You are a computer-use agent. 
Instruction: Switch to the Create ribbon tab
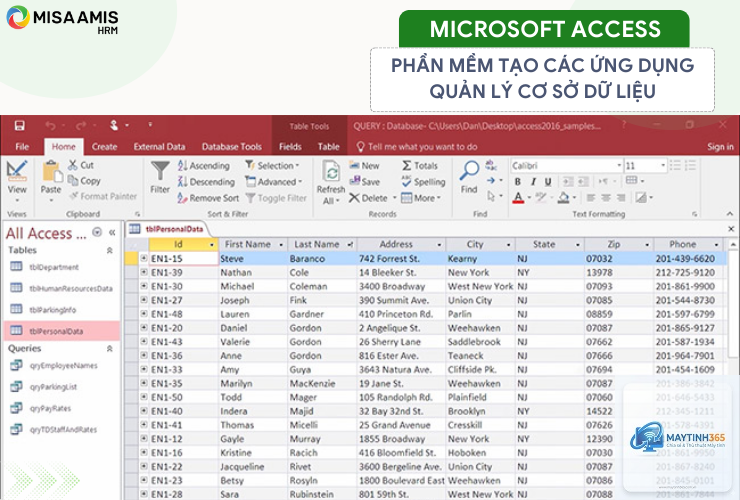[104, 147]
